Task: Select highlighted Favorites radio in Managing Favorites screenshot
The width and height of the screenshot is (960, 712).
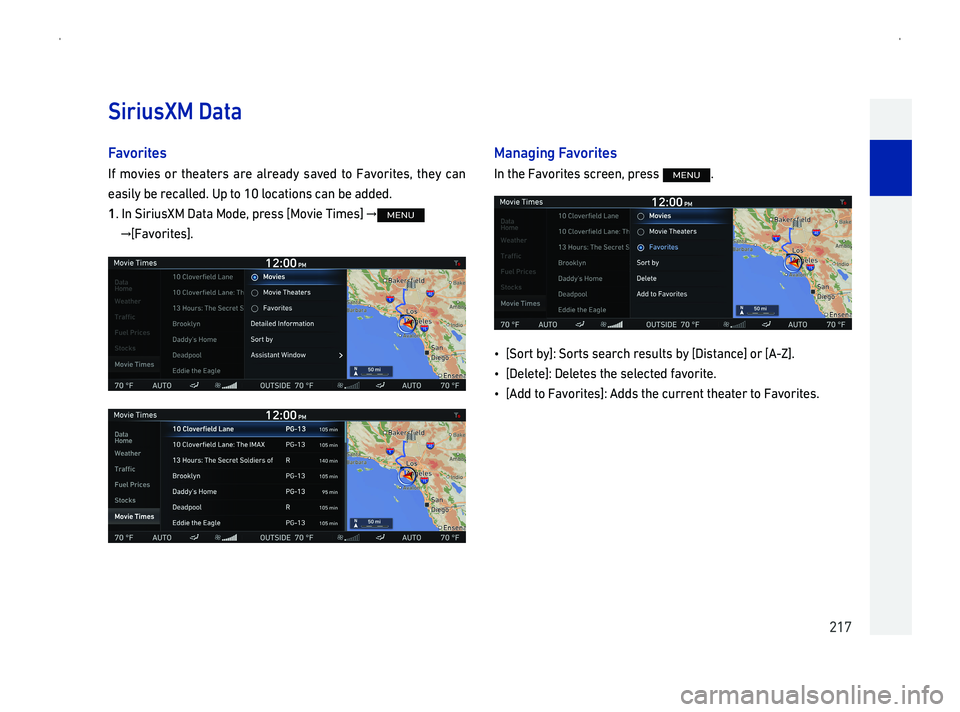Action: [640, 247]
